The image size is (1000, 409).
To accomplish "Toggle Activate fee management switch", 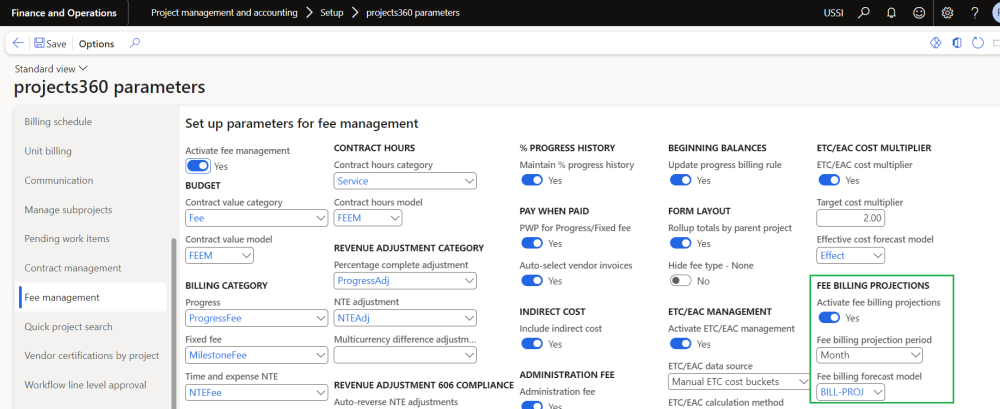I will 197,166.
